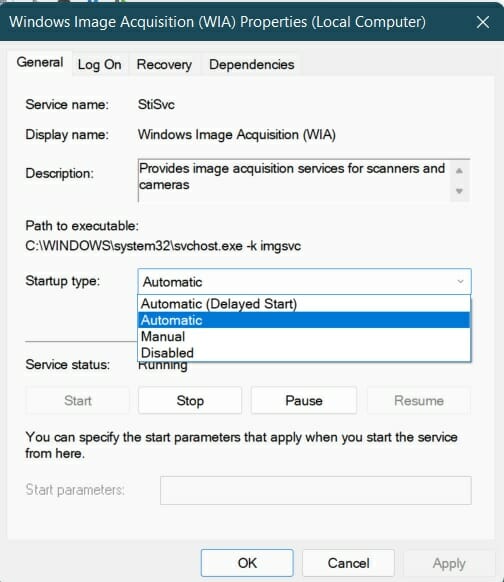Click the Apply button
504x582 pixels.
449,563
